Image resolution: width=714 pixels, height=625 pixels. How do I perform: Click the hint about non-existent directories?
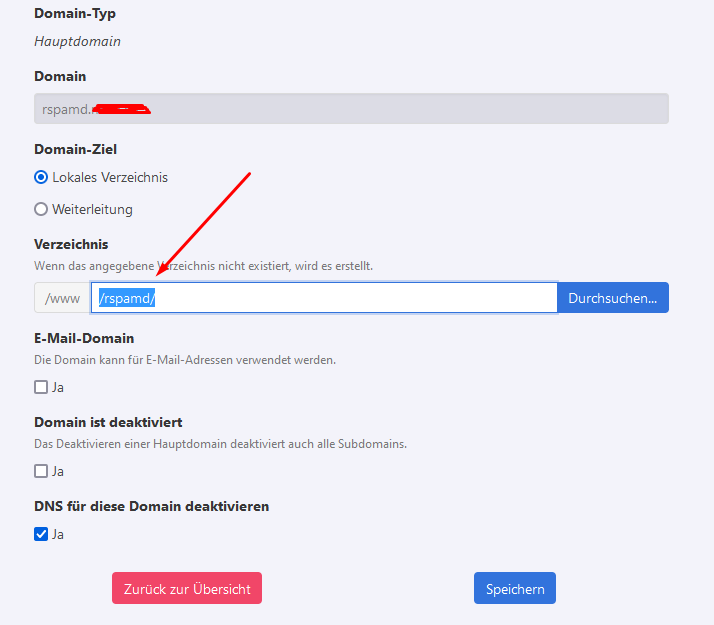tap(203, 265)
